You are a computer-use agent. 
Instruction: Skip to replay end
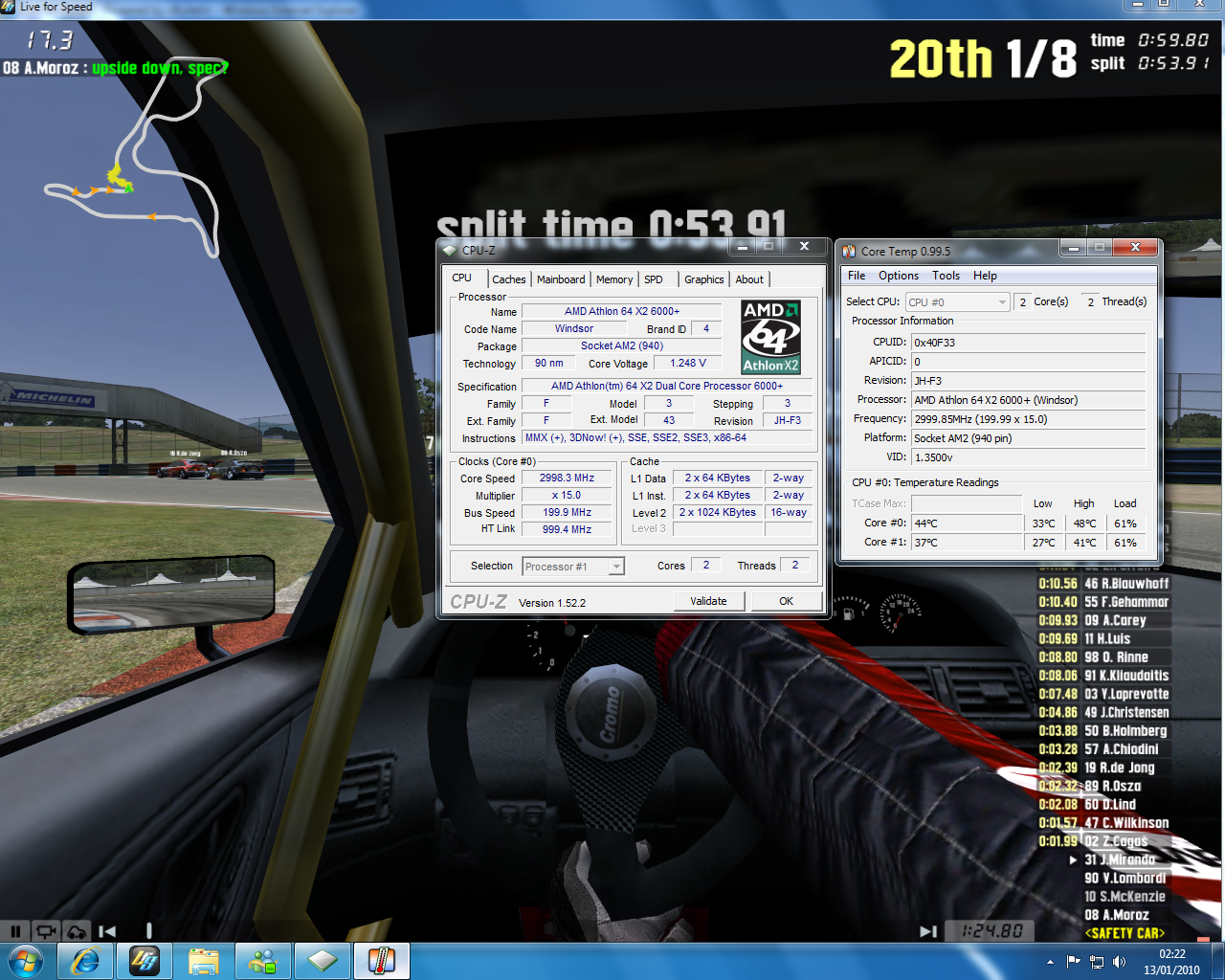point(928,930)
